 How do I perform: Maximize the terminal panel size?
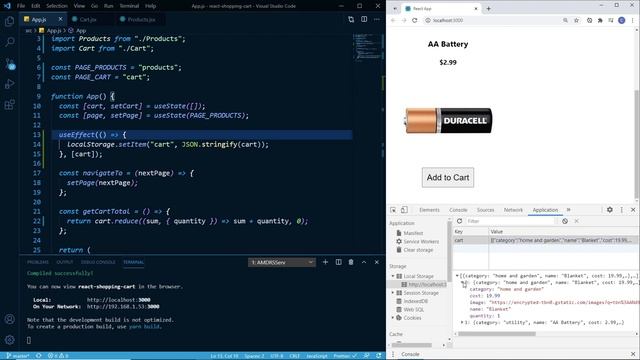[364, 262]
